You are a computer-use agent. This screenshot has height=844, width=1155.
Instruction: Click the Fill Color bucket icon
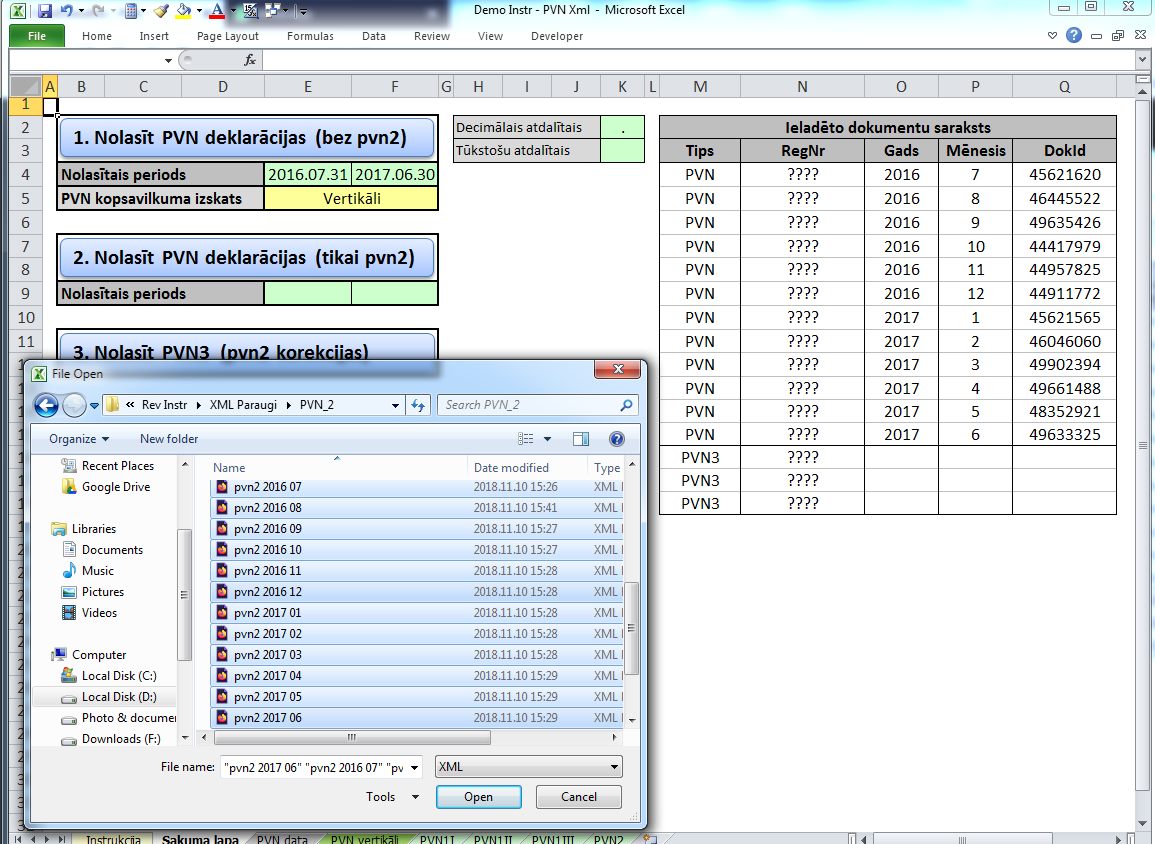183,11
